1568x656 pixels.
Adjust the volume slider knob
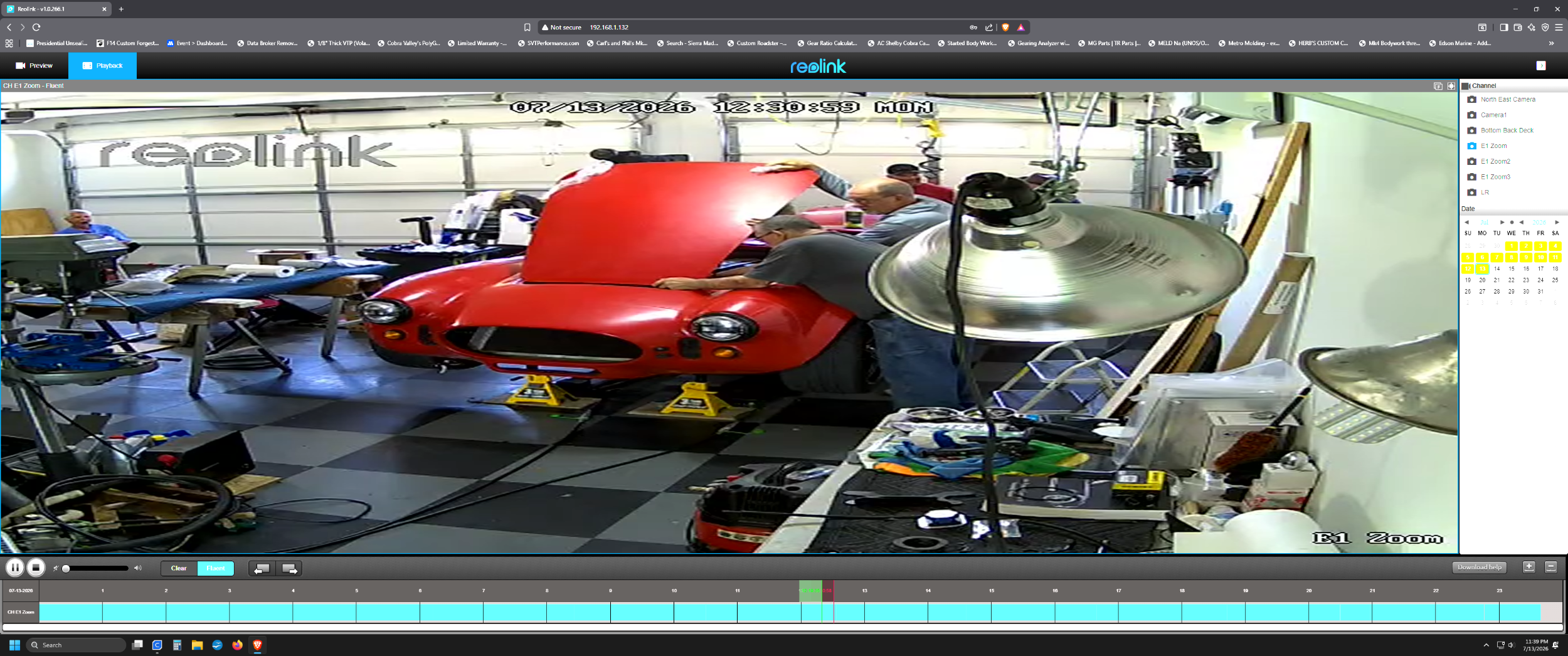click(x=66, y=568)
